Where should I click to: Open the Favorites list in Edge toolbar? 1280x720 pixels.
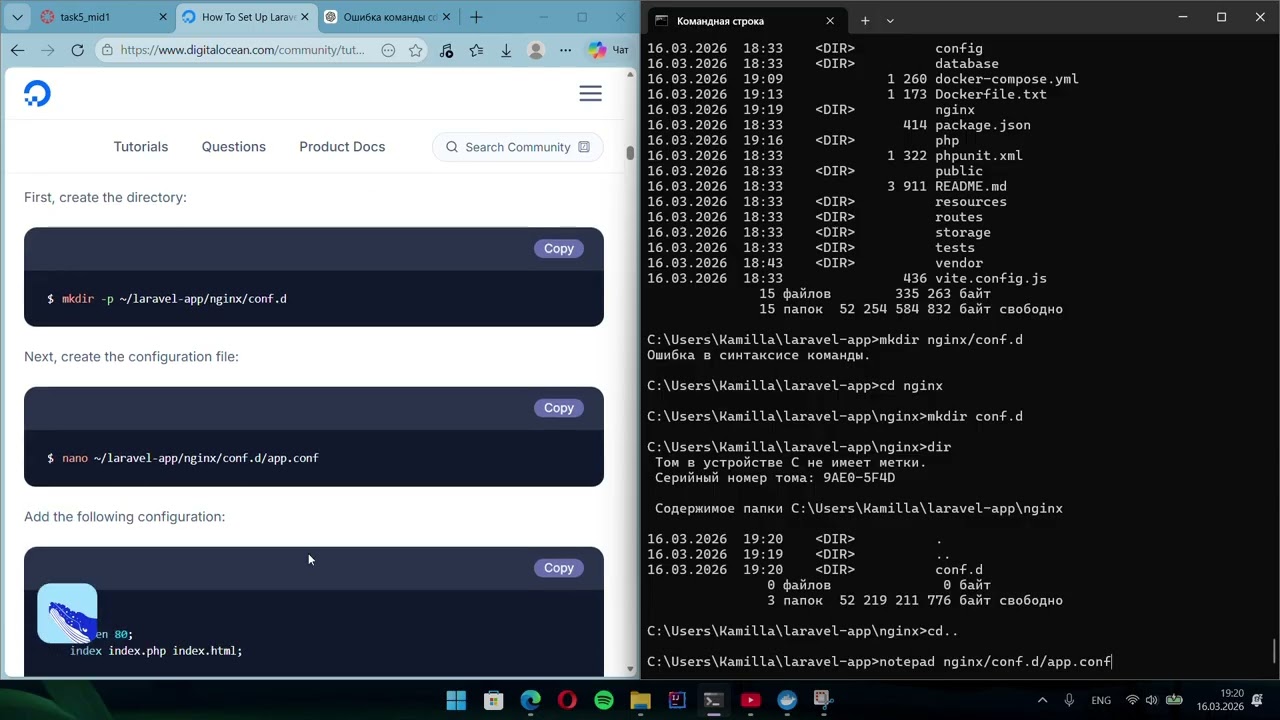(476, 50)
